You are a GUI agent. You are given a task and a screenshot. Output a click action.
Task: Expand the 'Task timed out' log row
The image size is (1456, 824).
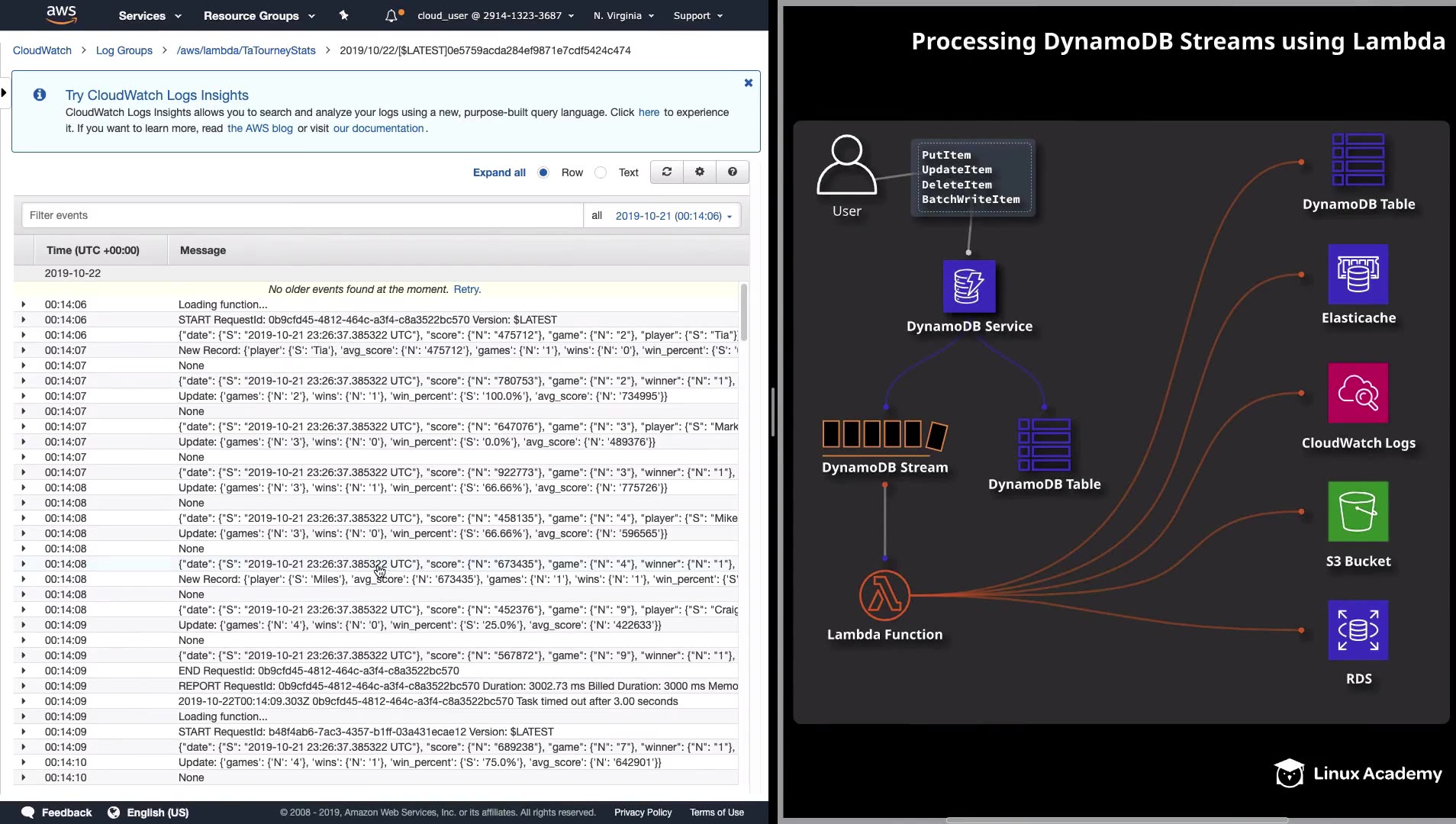tap(24, 701)
